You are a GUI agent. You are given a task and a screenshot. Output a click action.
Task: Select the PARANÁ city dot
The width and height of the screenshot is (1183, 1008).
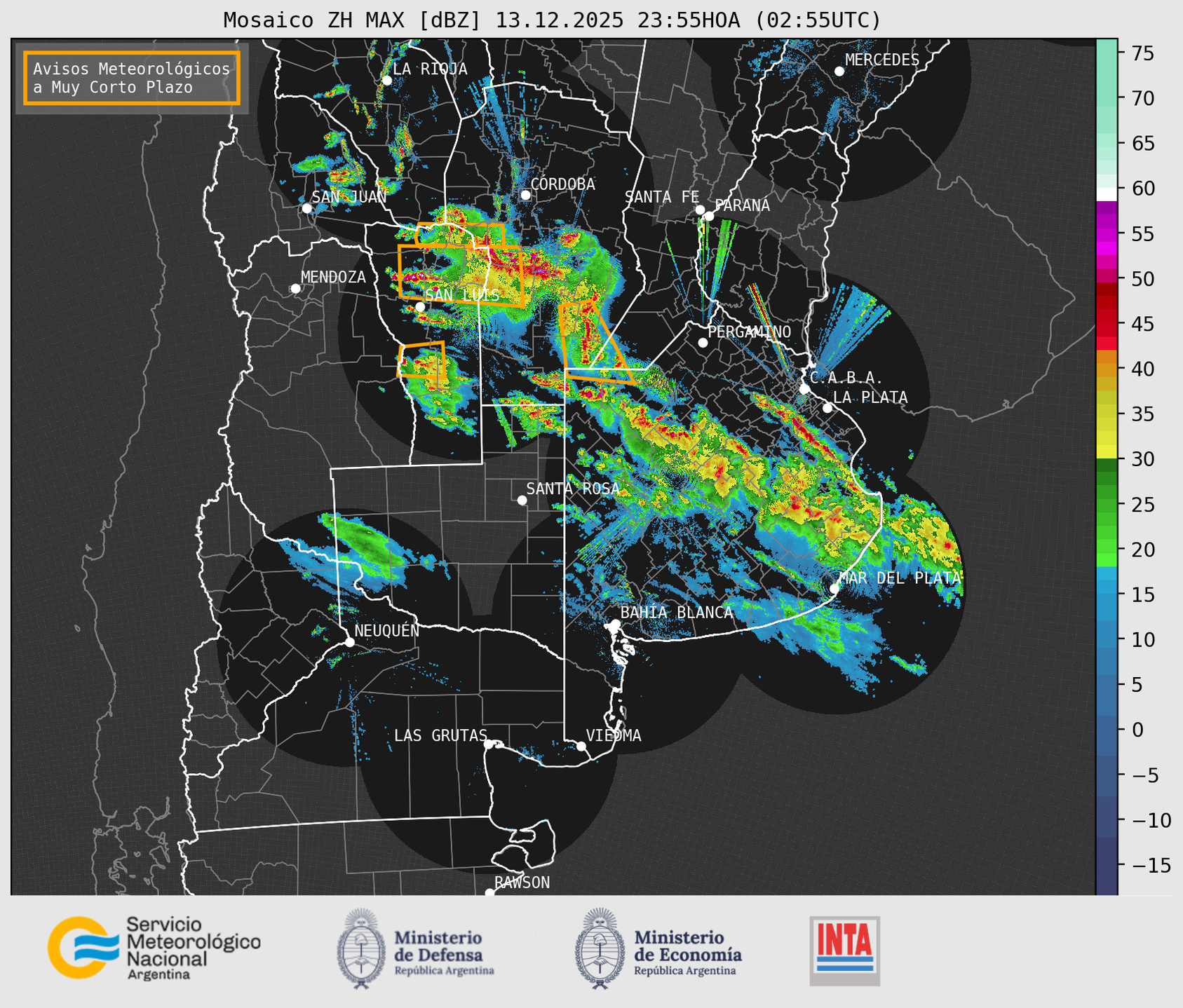tap(709, 216)
